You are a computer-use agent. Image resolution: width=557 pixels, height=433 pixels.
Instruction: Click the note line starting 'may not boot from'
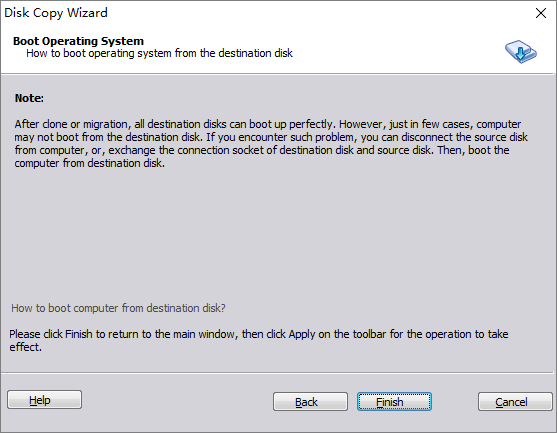tap(271, 137)
